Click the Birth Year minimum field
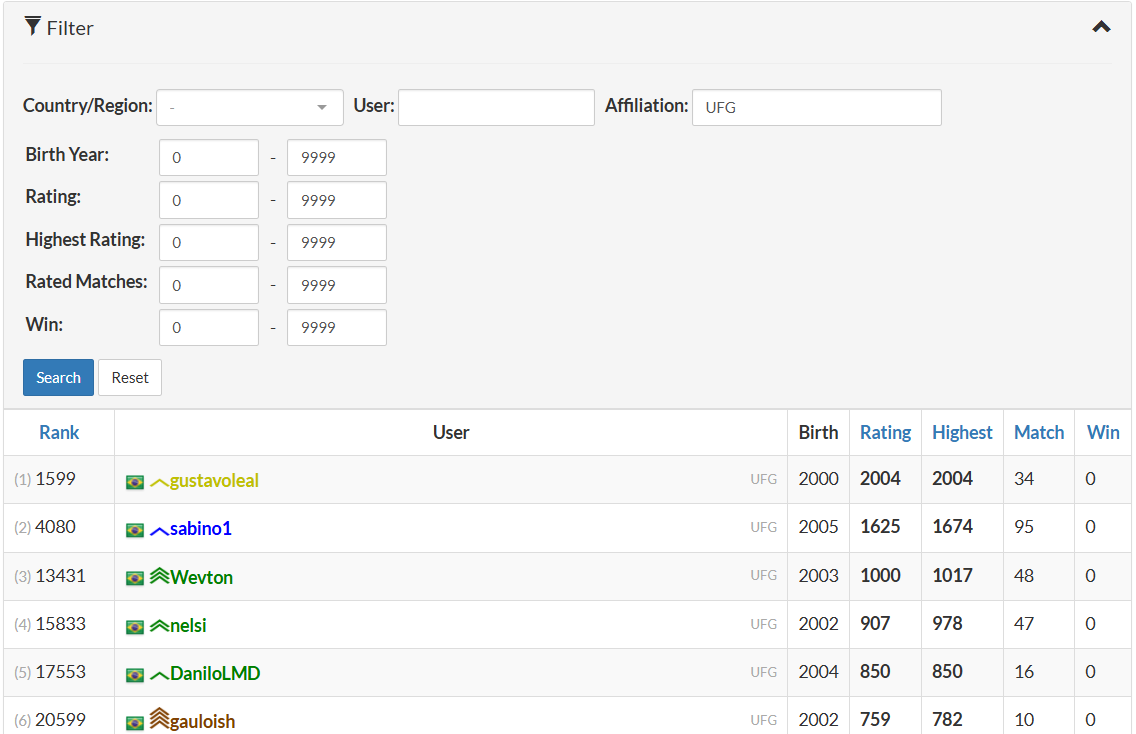Image resolution: width=1136 pixels, height=734 pixels. click(x=208, y=158)
